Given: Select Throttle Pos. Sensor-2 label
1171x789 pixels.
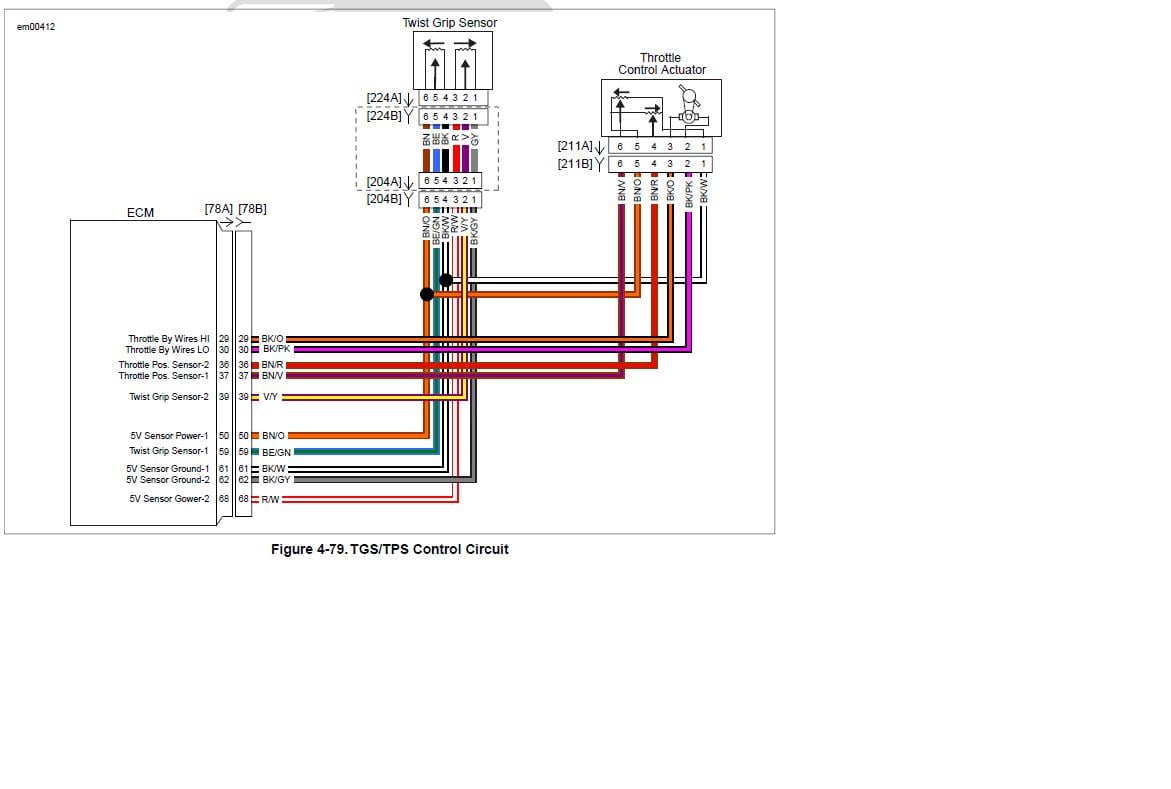Looking at the screenshot, I should point(164,365).
